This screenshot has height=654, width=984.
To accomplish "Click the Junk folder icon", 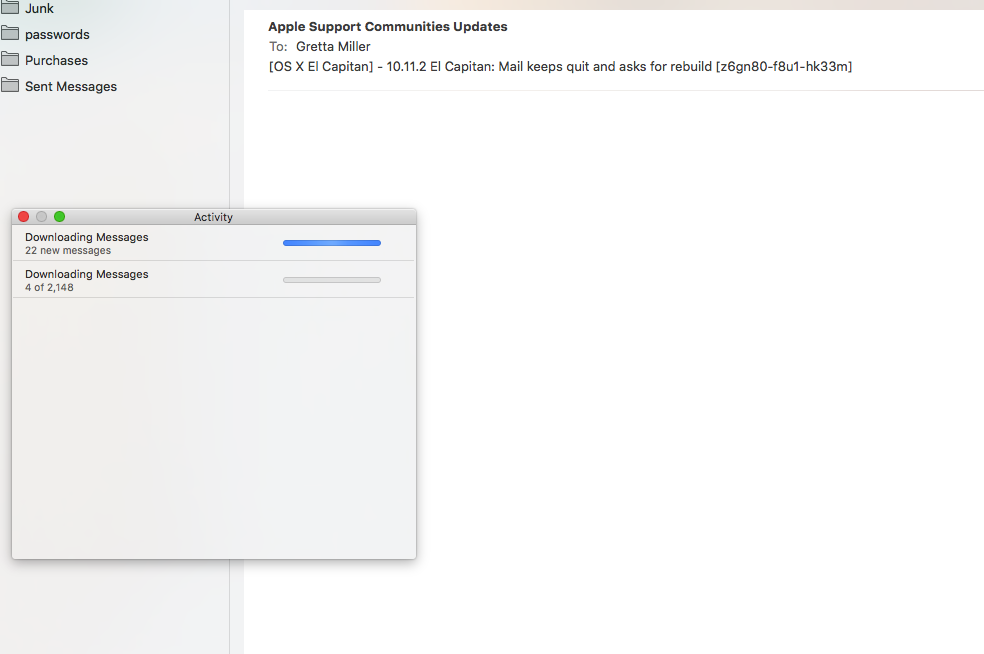I will pyautogui.click(x=10, y=7).
